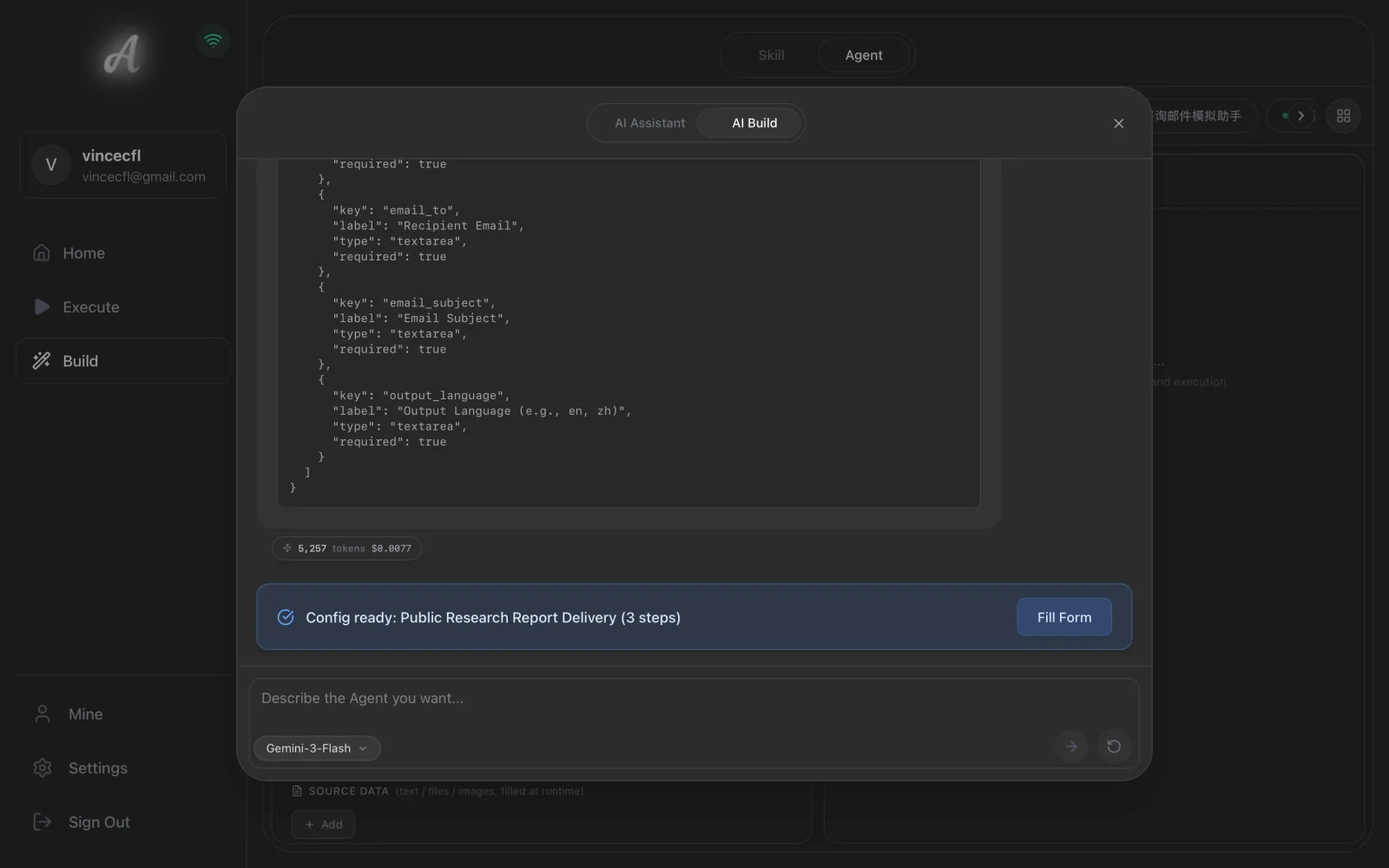Viewport: 1389px width, 868px height.
Task: Close the AI Build dialog
Action: pos(1118,123)
